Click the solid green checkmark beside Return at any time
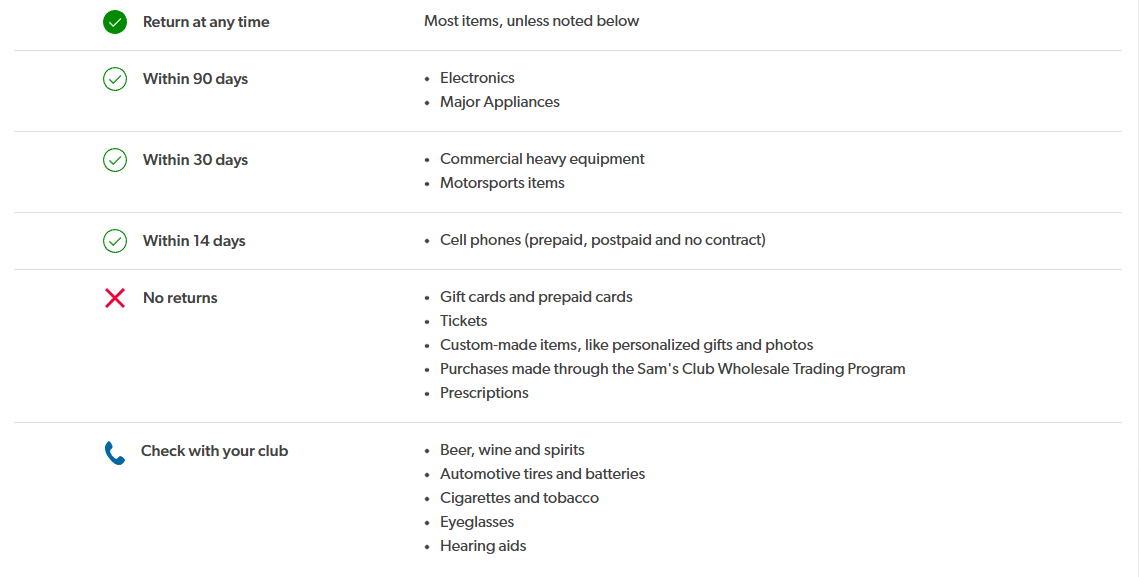 point(115,22)
